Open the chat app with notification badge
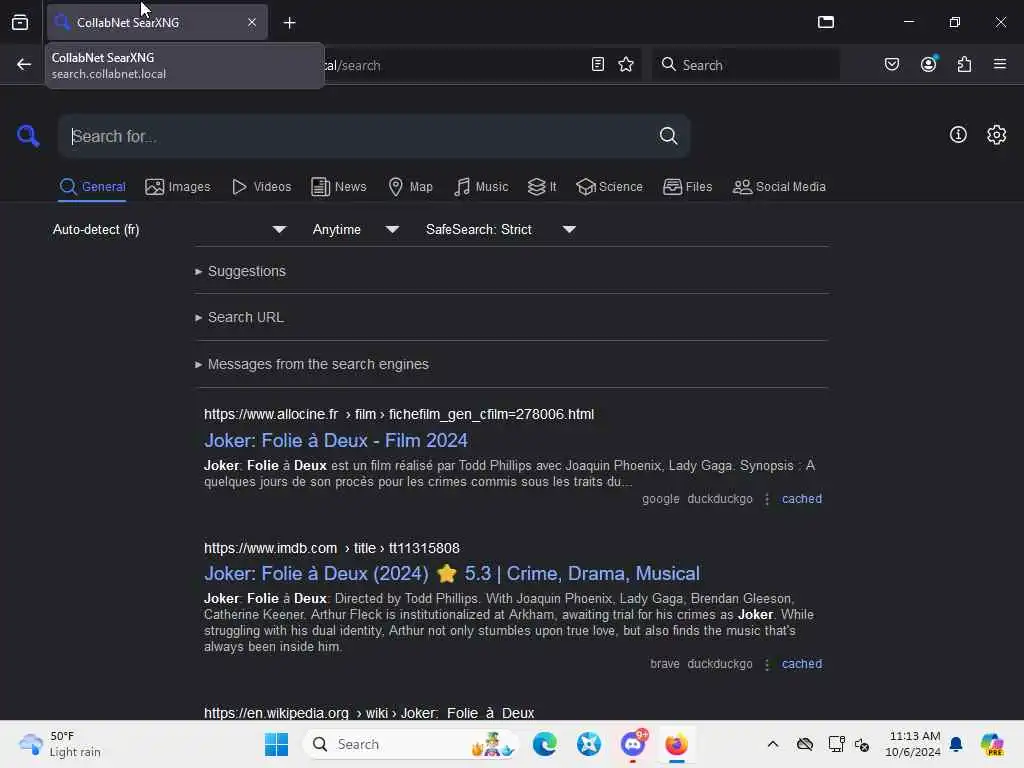1024x768 pixels. click(633, 744)
